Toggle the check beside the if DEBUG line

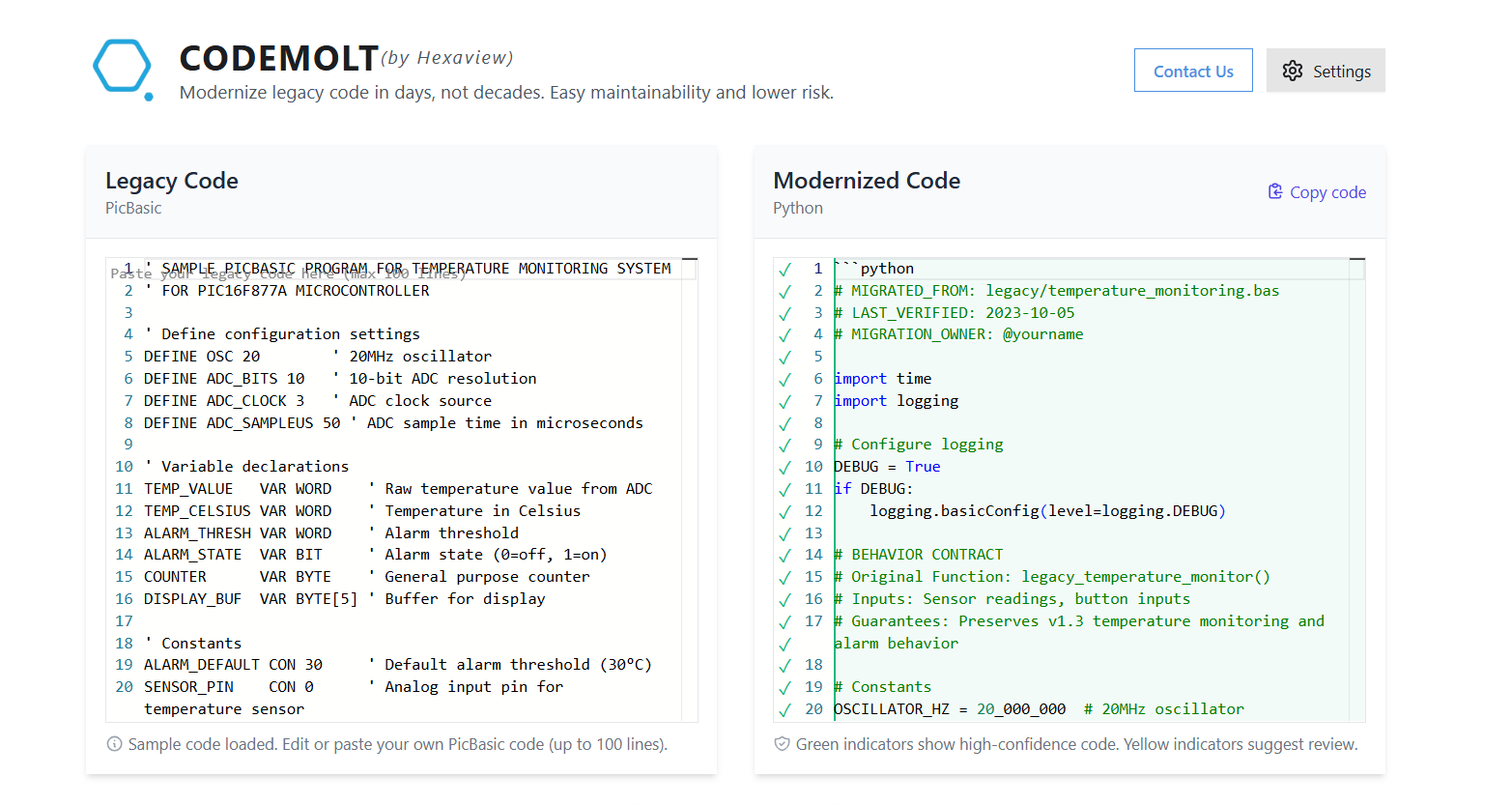785,488
